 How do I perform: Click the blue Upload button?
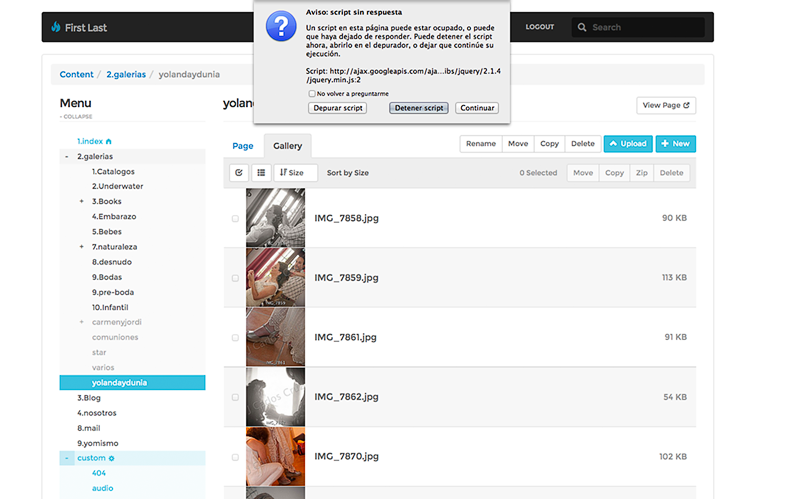628,144
